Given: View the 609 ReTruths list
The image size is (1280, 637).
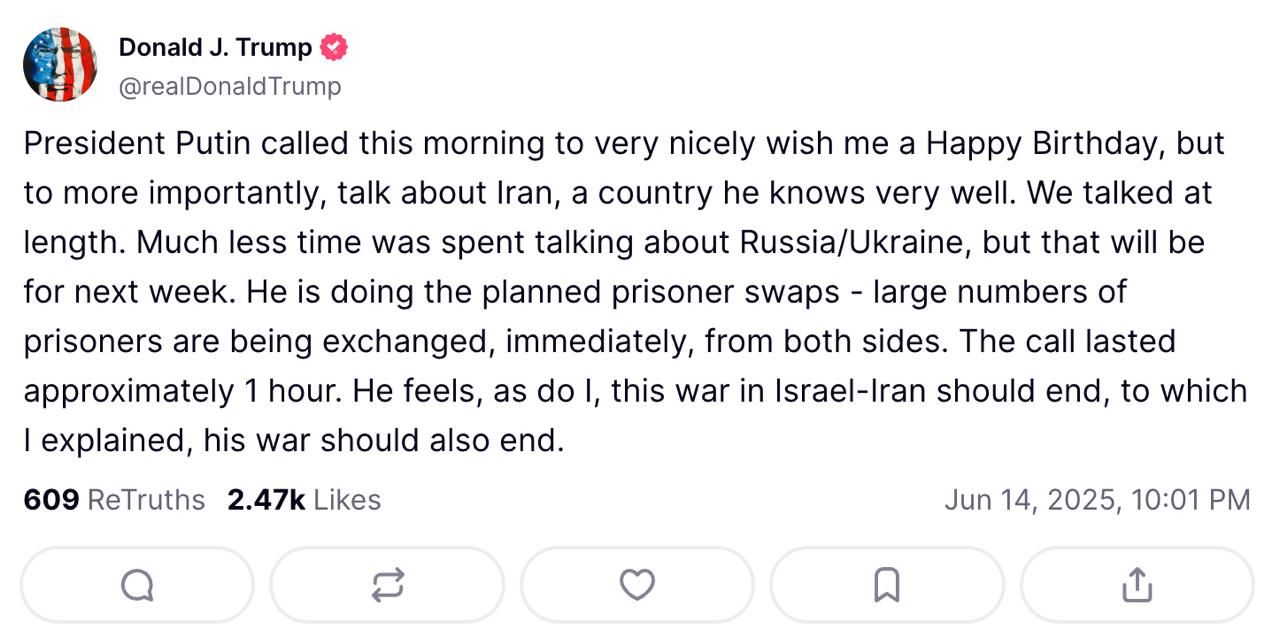Looking at the screenshot, I should [x=114, y=499].
